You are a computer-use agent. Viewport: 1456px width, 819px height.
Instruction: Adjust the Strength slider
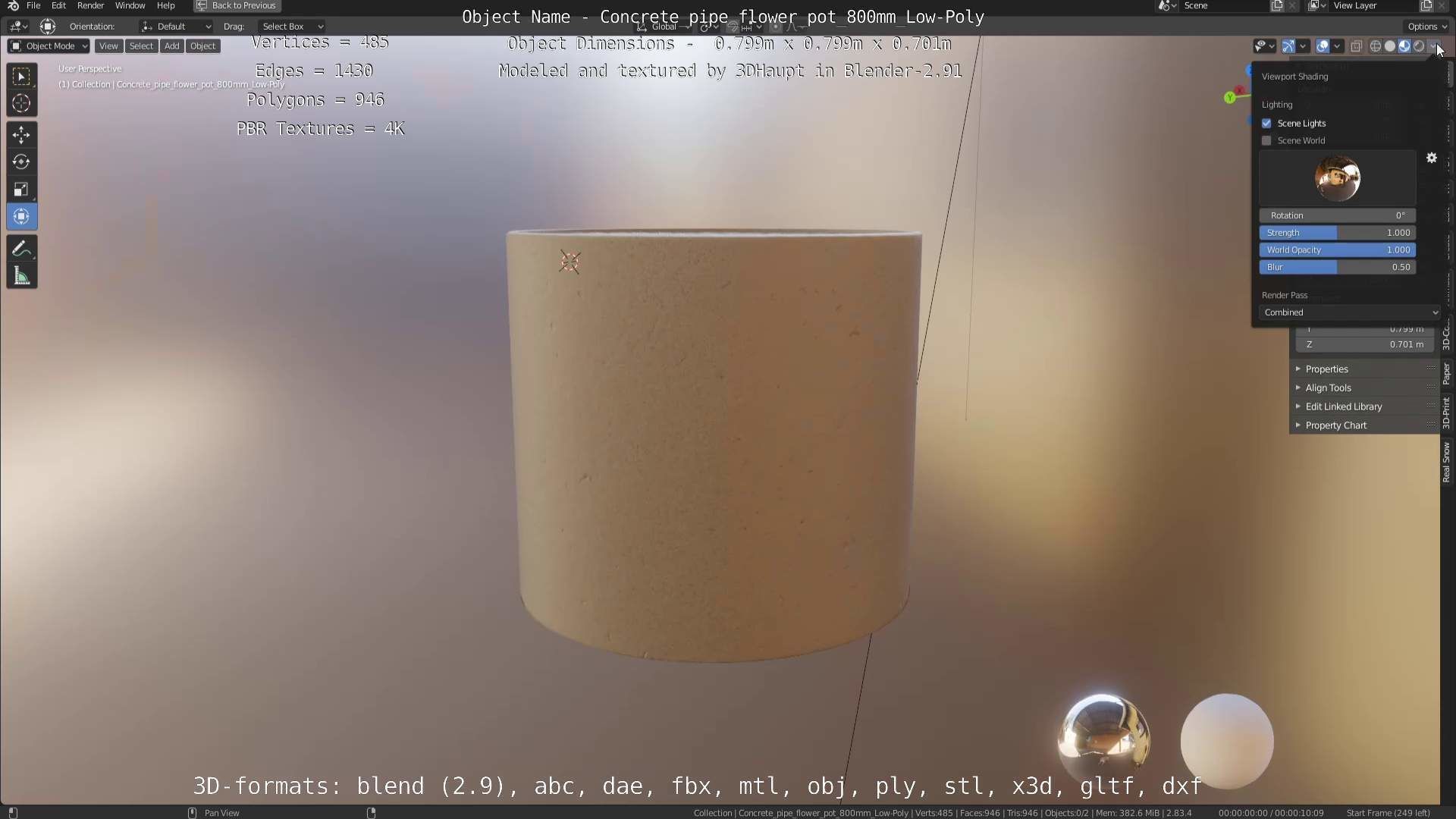coord(1338,233)
